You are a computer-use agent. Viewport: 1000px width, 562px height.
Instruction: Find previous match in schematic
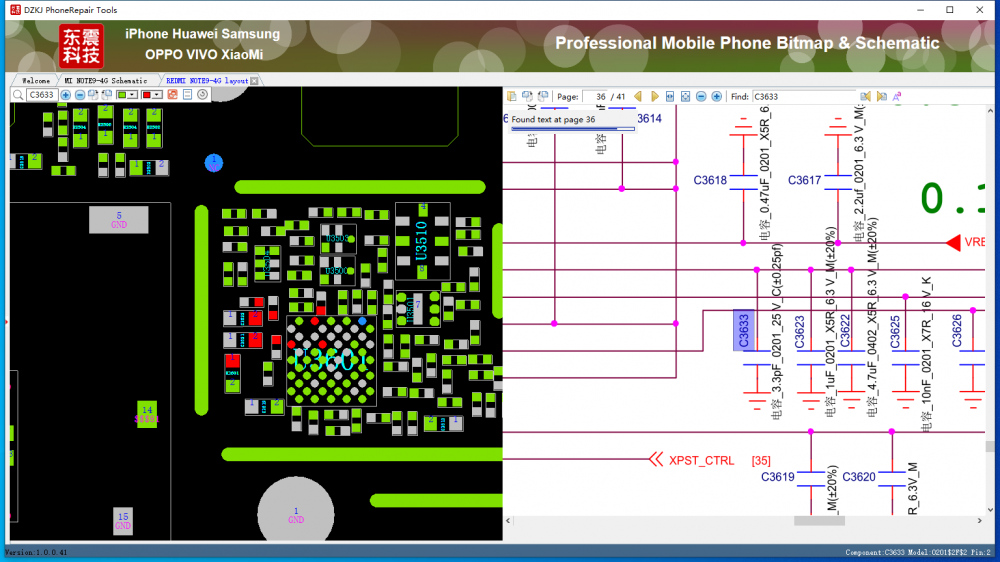pos(866,96)
